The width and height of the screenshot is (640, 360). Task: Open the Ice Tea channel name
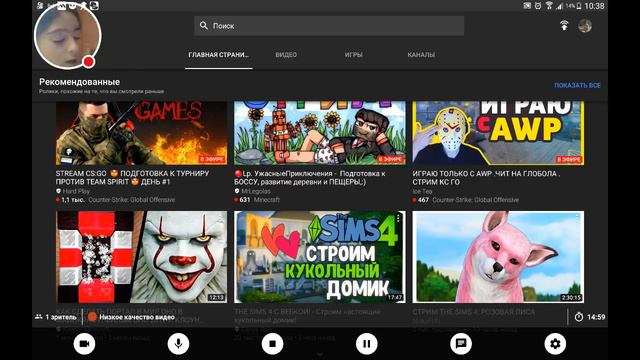422,191
